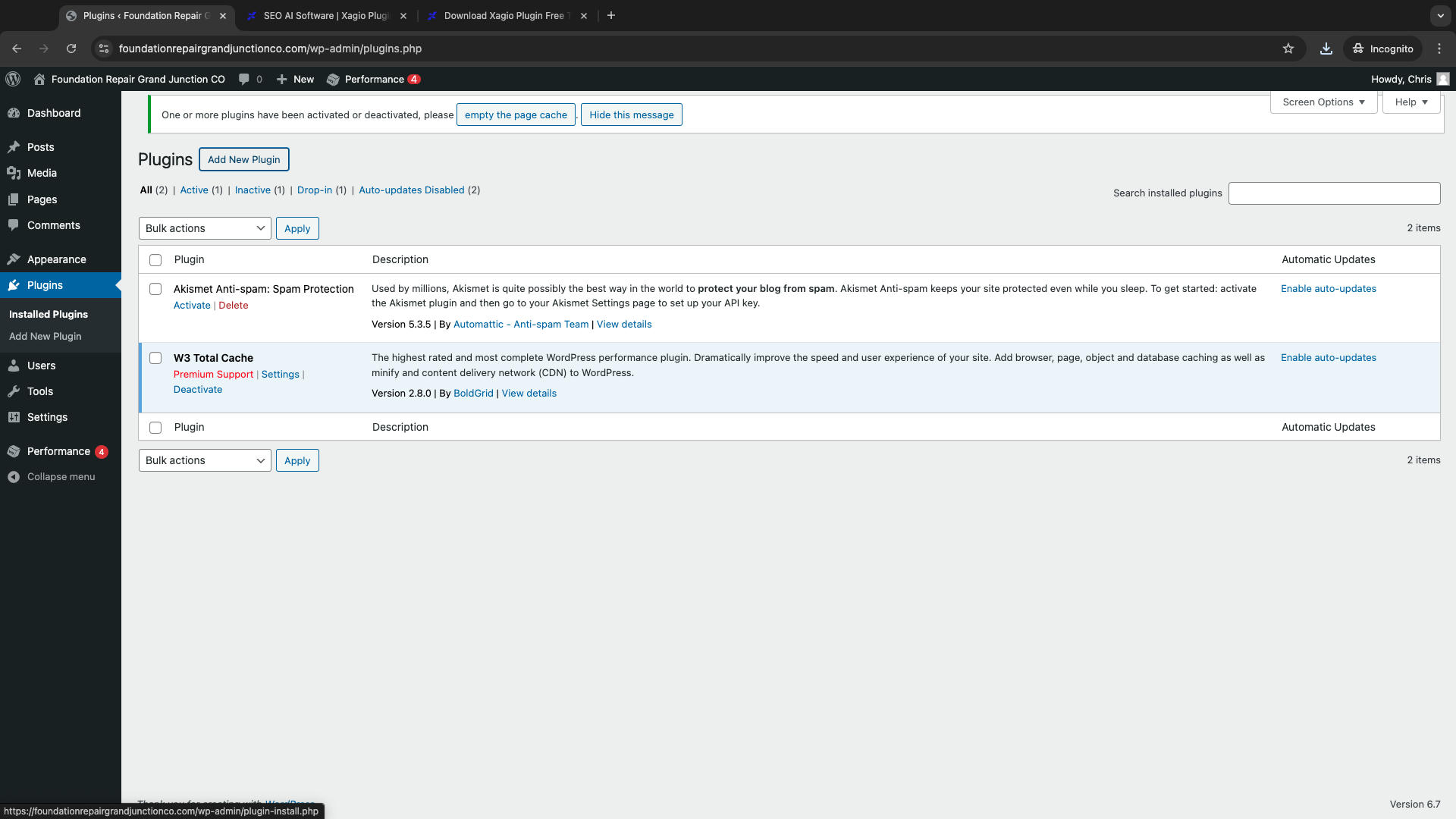Click Settings sliders icon in sidebar
1456x819 pixels.
point(14,417)
